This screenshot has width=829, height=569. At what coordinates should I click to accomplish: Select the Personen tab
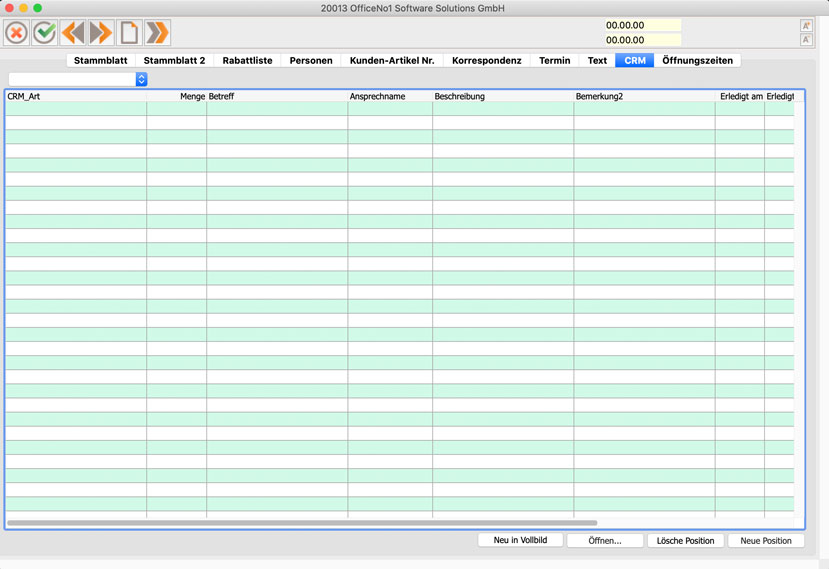pyautogui.click(x=311, y=60)
